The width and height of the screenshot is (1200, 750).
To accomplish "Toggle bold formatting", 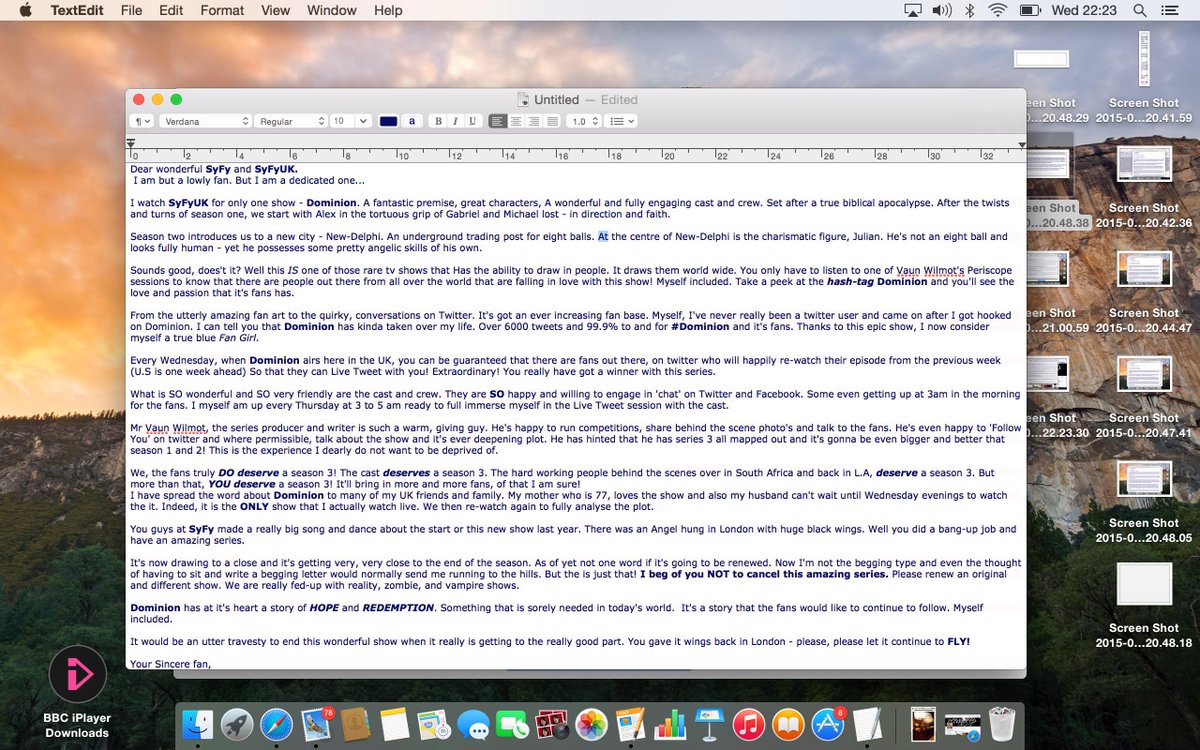I will pyautogui.click(x=438, y=121).
